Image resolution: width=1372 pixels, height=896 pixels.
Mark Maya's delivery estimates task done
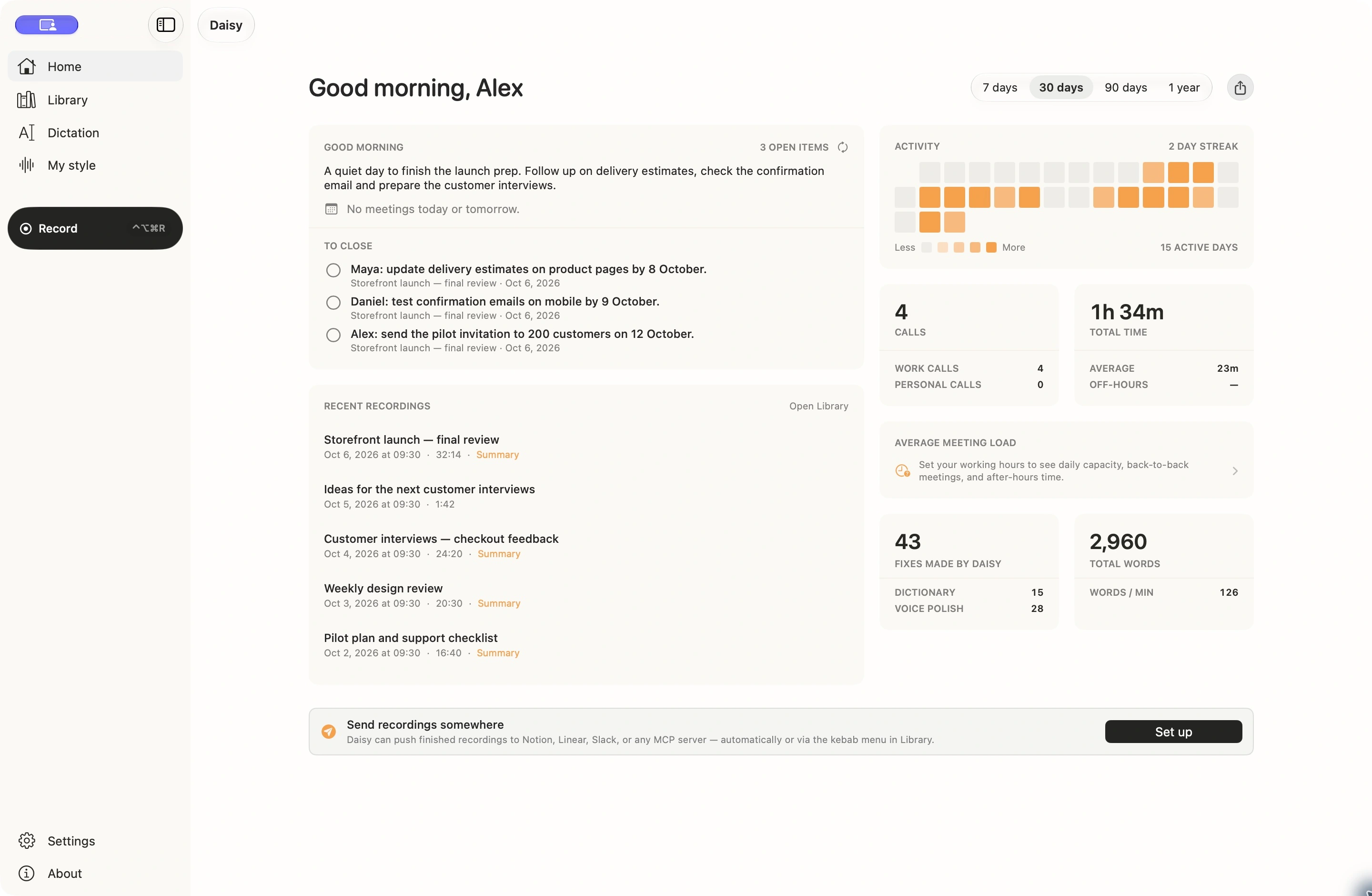[333, 270]
